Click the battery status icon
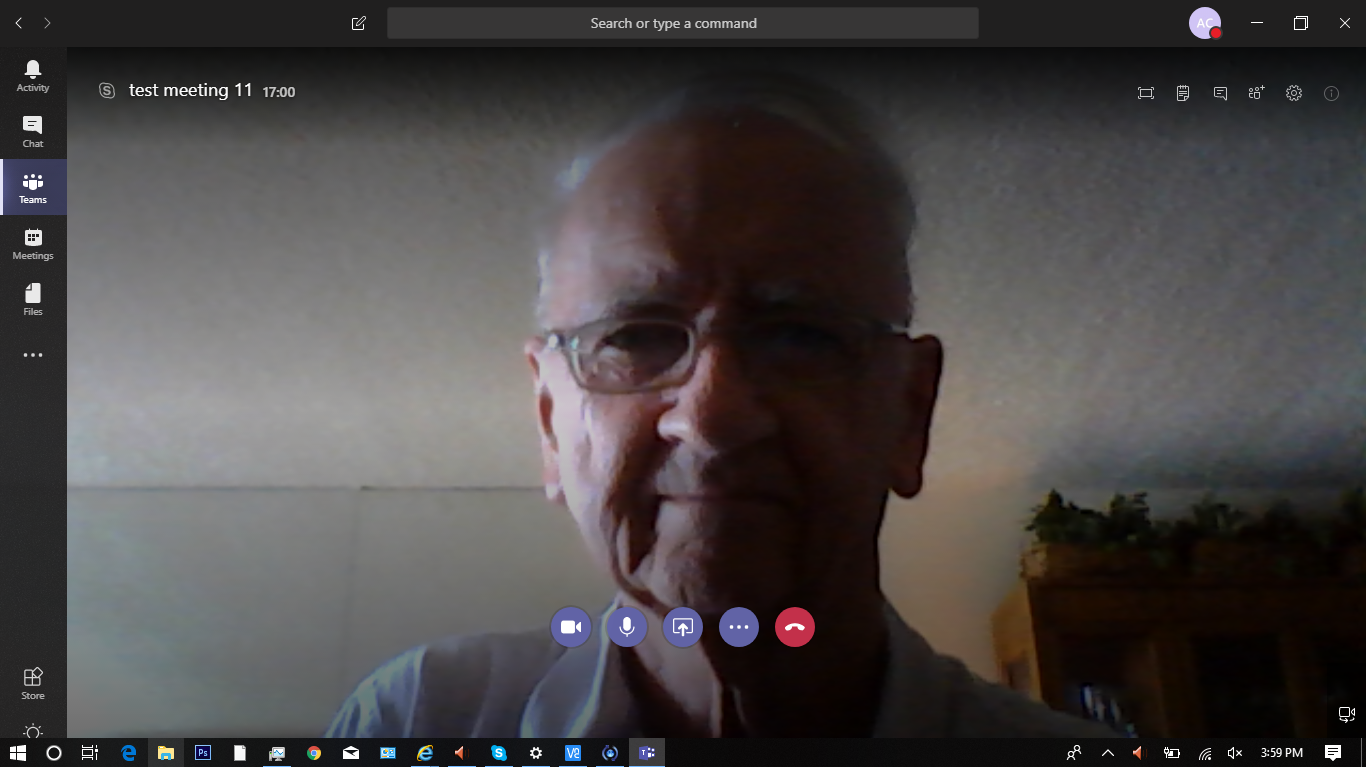 (x=1171, y=753)
